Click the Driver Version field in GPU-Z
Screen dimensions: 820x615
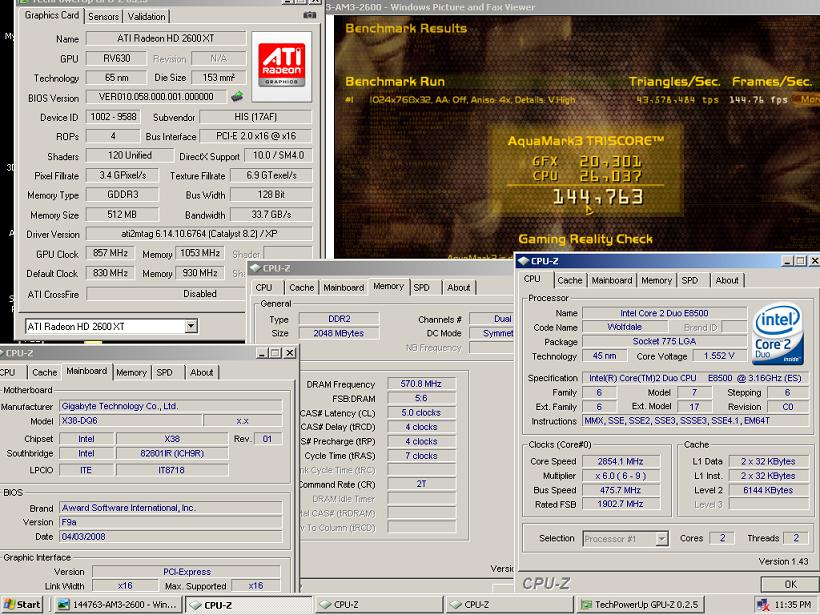[x=199, y=234]
